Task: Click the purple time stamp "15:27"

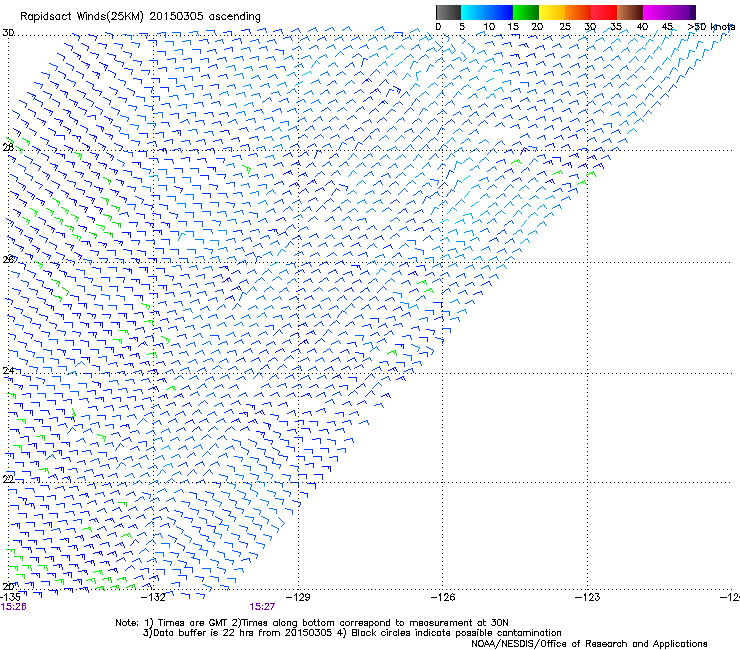Action: (262, 607)
